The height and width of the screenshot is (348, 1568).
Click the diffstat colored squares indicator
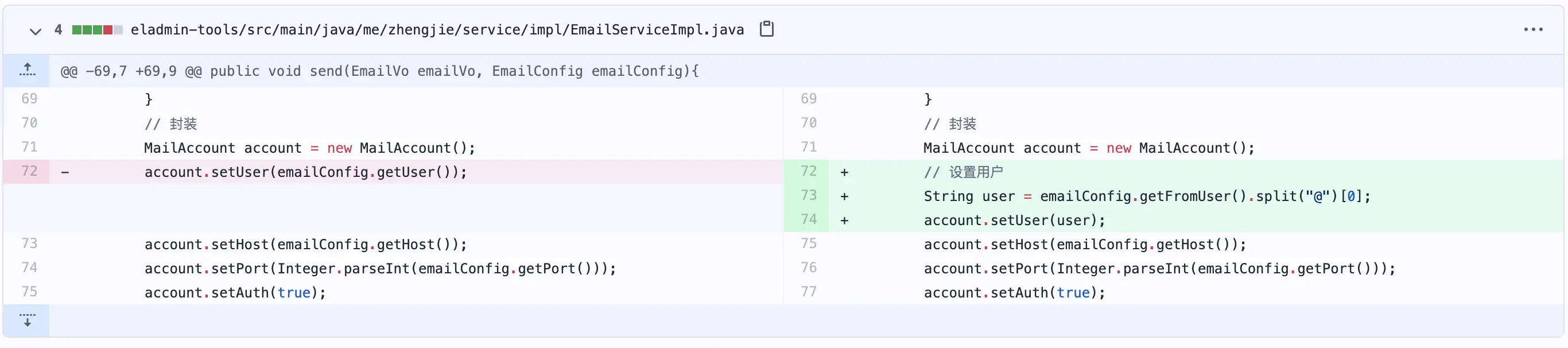tap(97, 30)
